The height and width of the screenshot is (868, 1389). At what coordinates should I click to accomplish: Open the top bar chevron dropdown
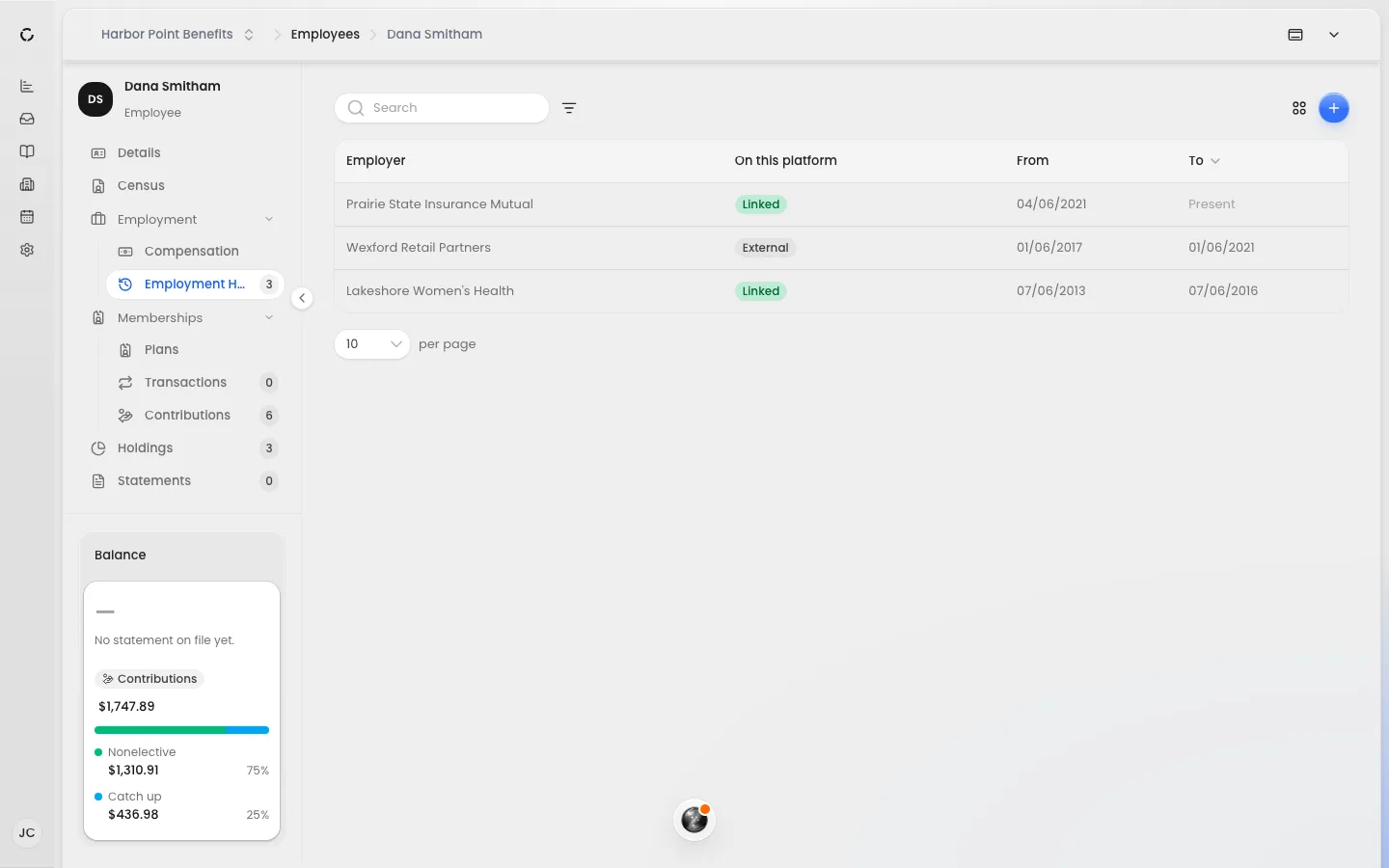(1334, 35)
